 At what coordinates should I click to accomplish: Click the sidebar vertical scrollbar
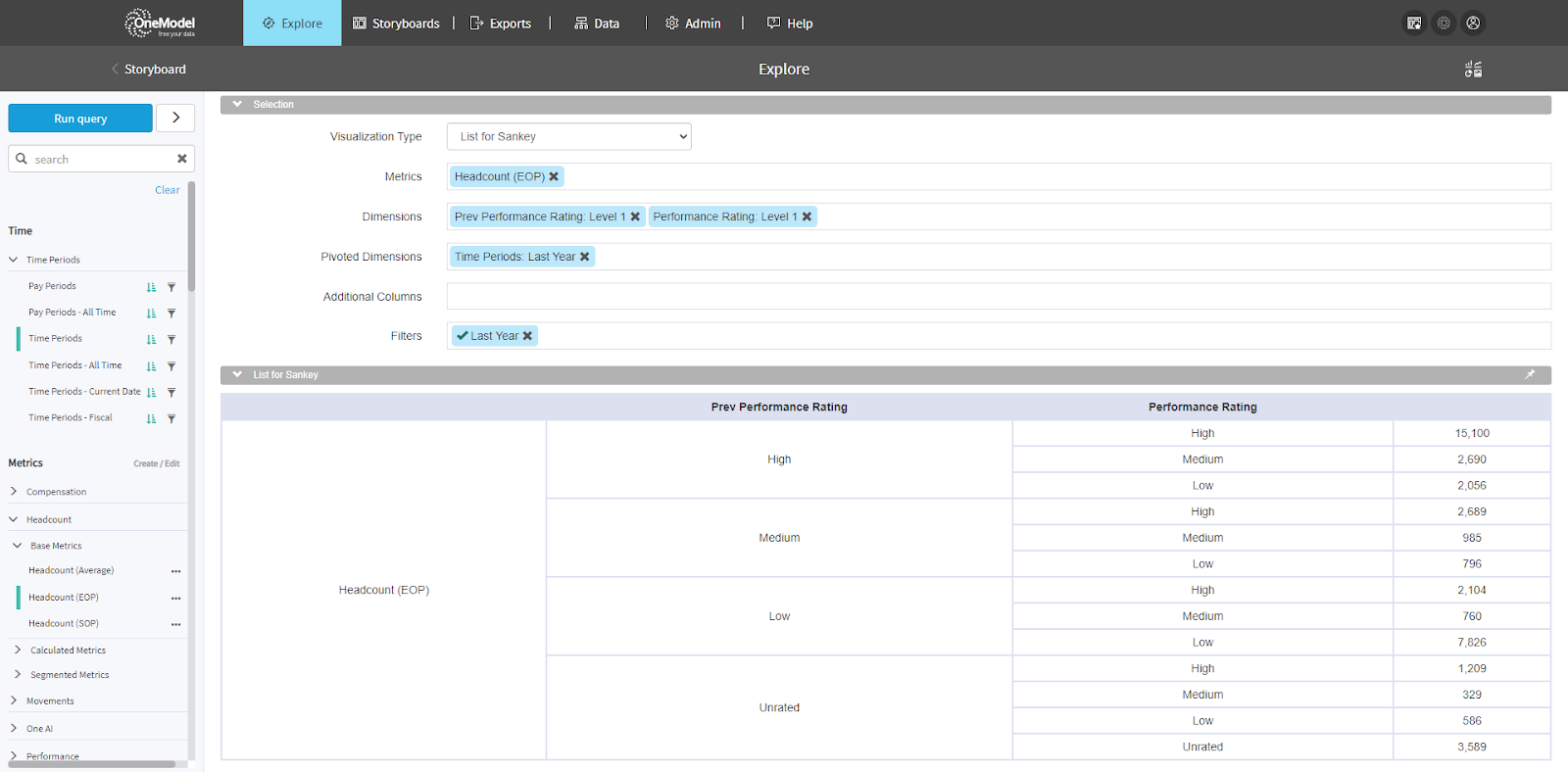[x=191, y=235]
